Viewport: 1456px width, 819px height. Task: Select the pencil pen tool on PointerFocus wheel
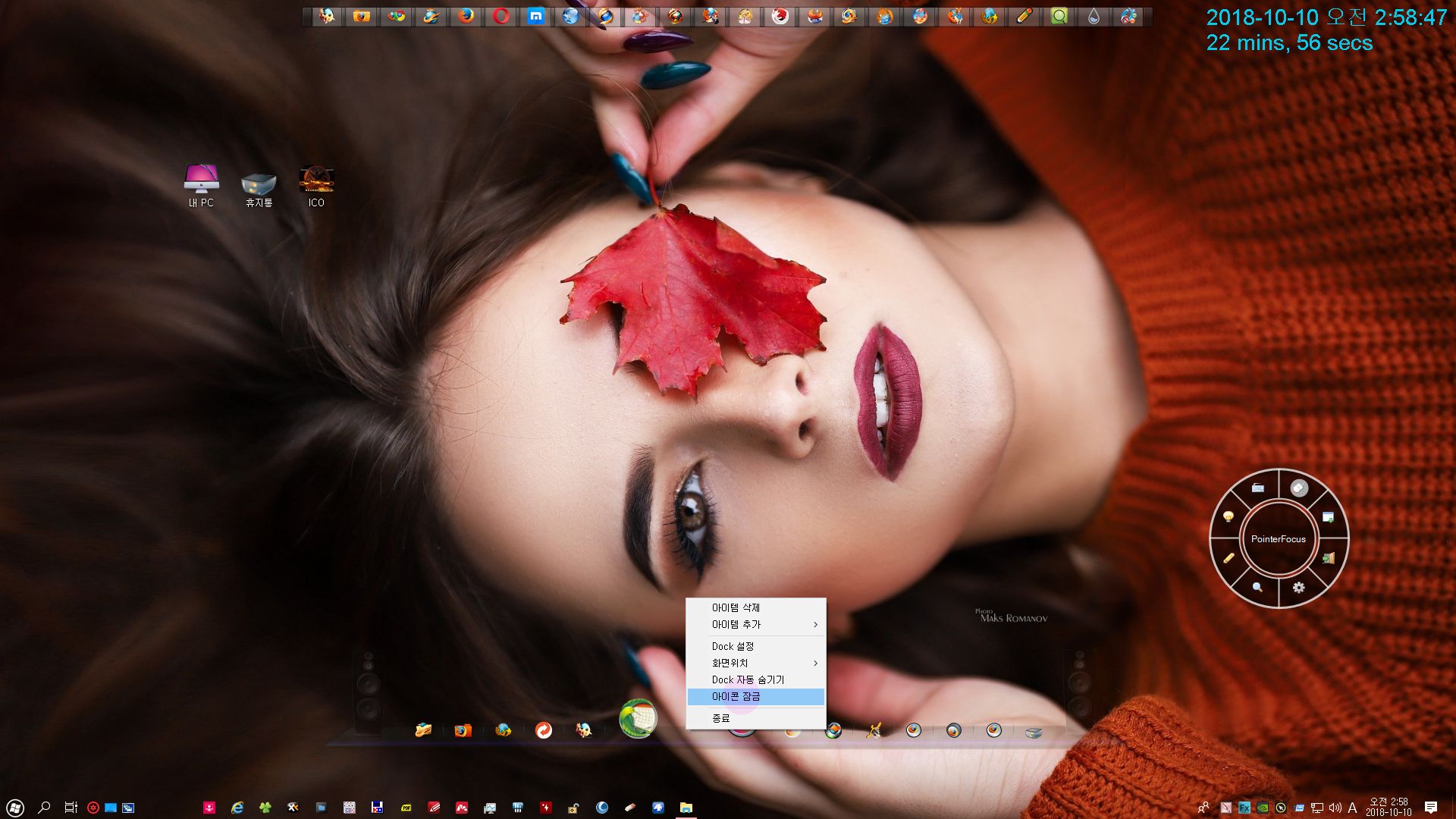point(1228,558)
